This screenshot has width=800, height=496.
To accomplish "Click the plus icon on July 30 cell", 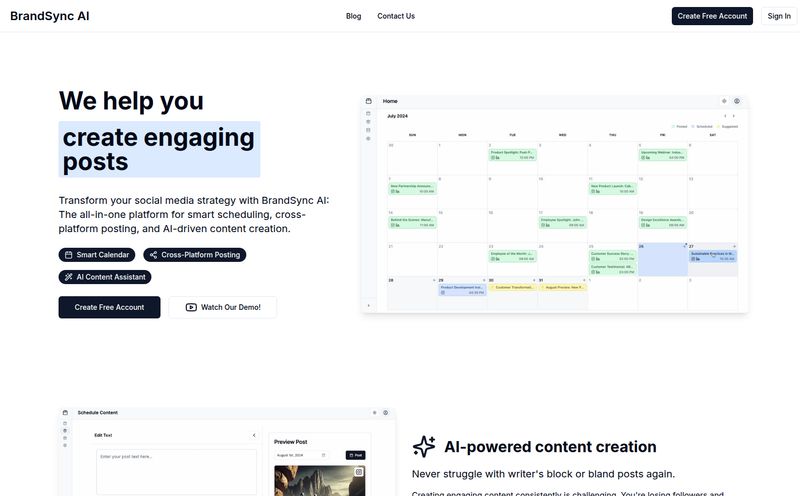I will click(x=534, y=280).
